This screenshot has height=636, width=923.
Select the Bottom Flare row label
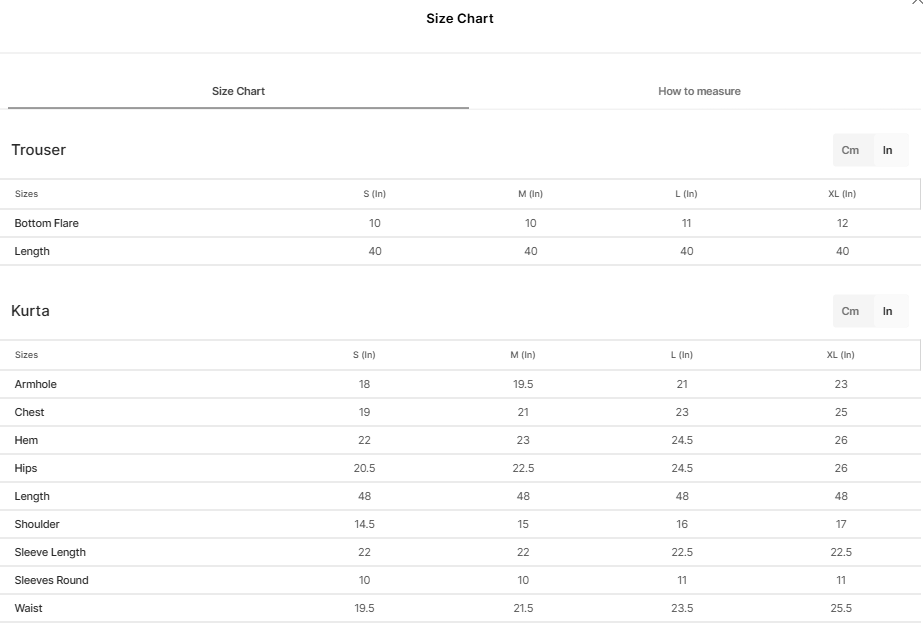[x=46, y=223]
